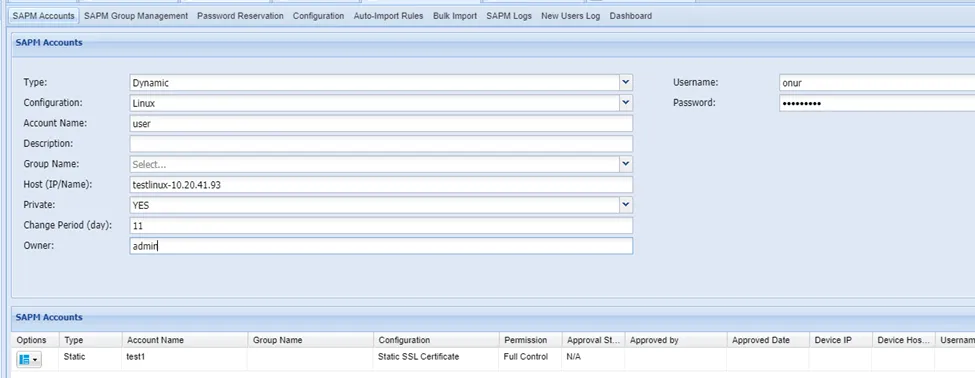Click the Username field containing onur
This screenshot has width=975, height=378.
(x=877, y=82)
